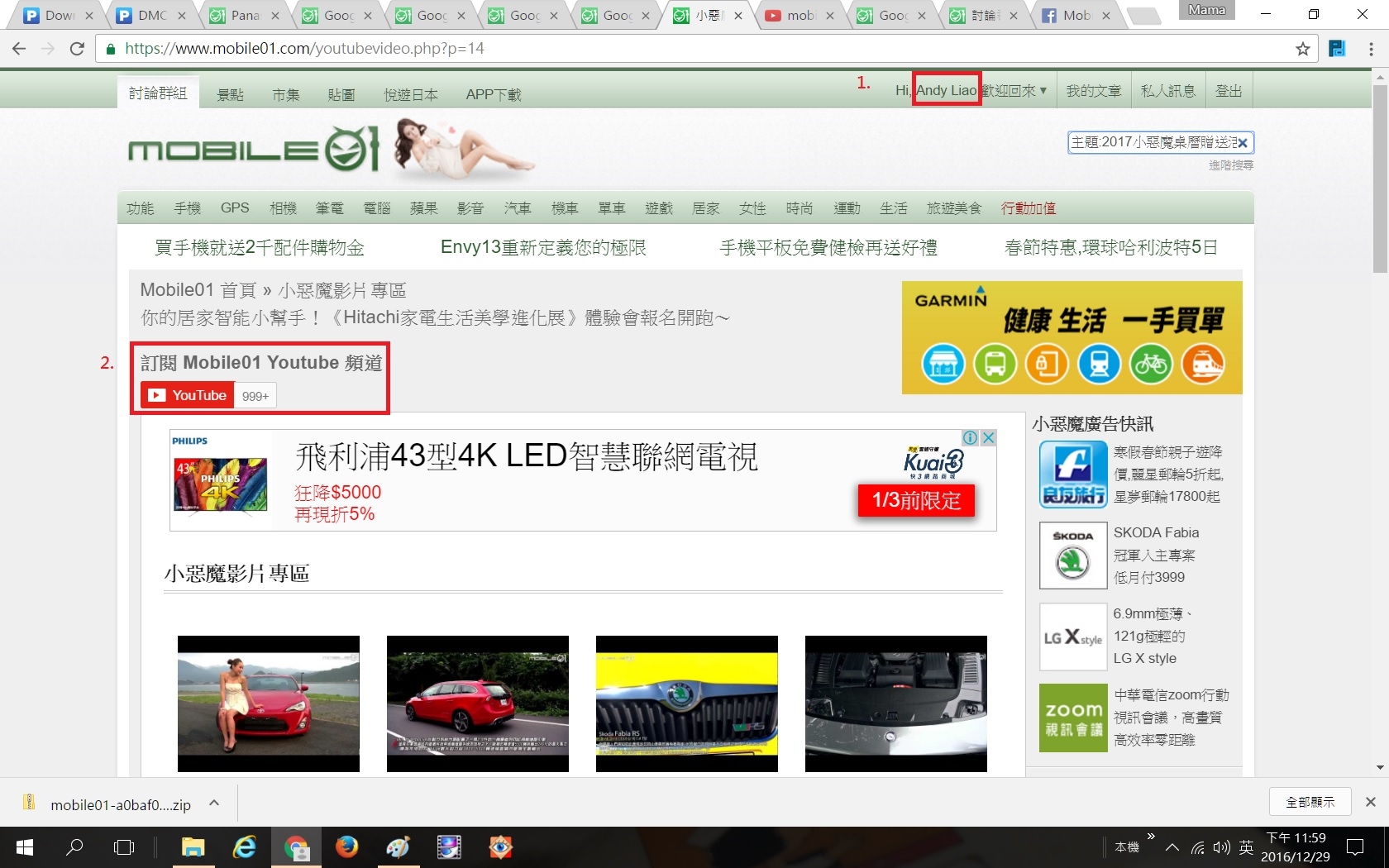Open the red Volvo hatchback video
Viewport: 1389px width, 868px height.
[478, 703]
